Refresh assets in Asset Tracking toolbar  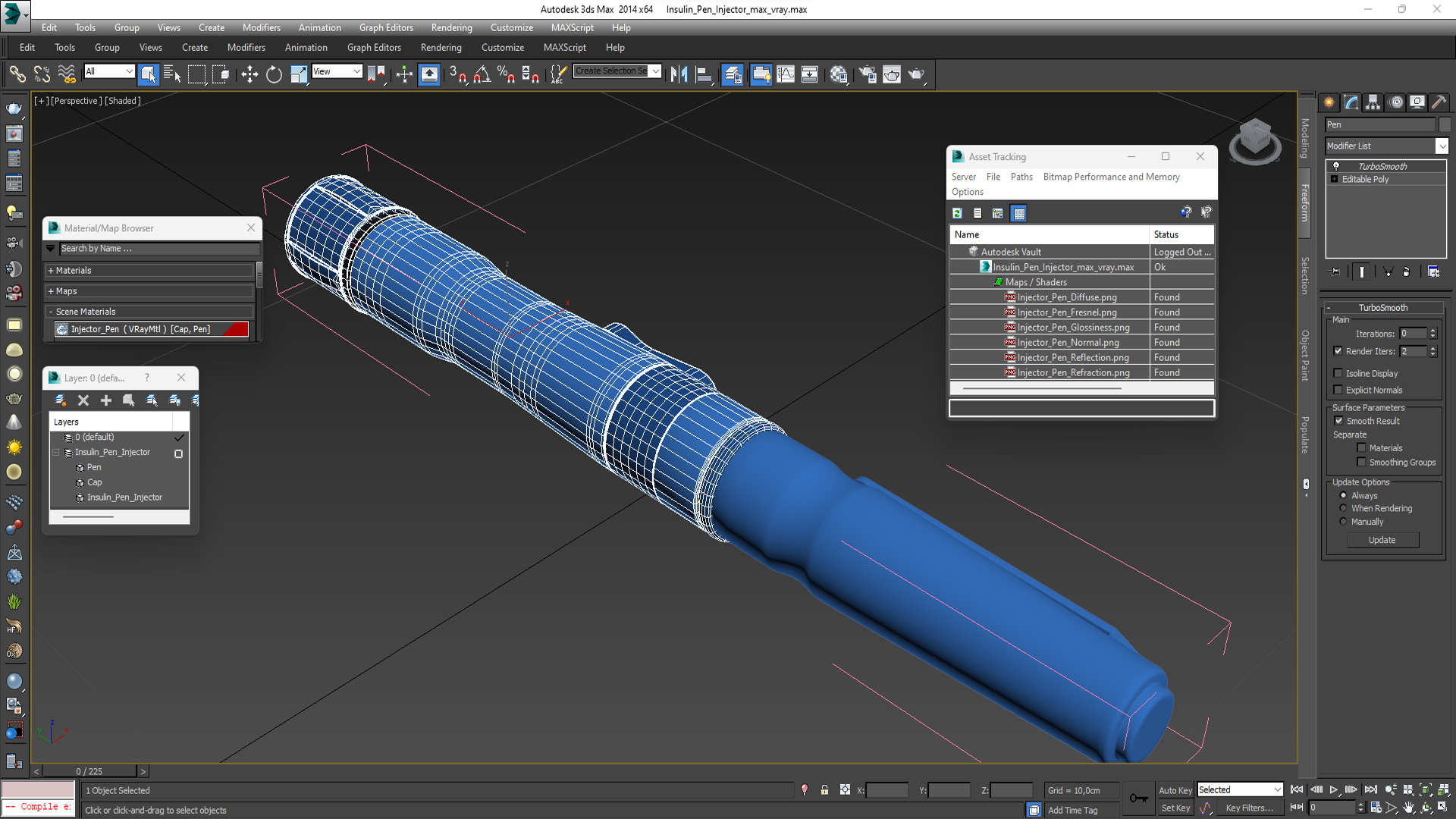click(x=957, y=213)
